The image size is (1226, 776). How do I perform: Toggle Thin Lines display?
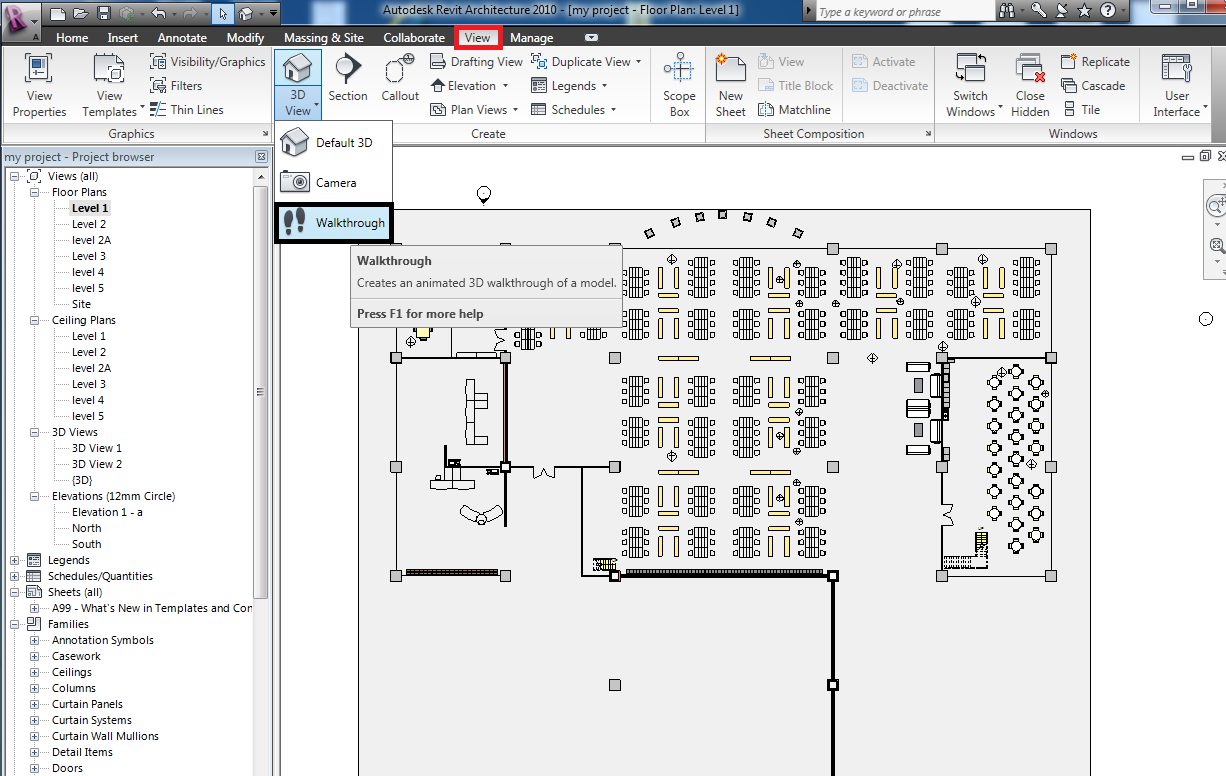click(186, 110)
